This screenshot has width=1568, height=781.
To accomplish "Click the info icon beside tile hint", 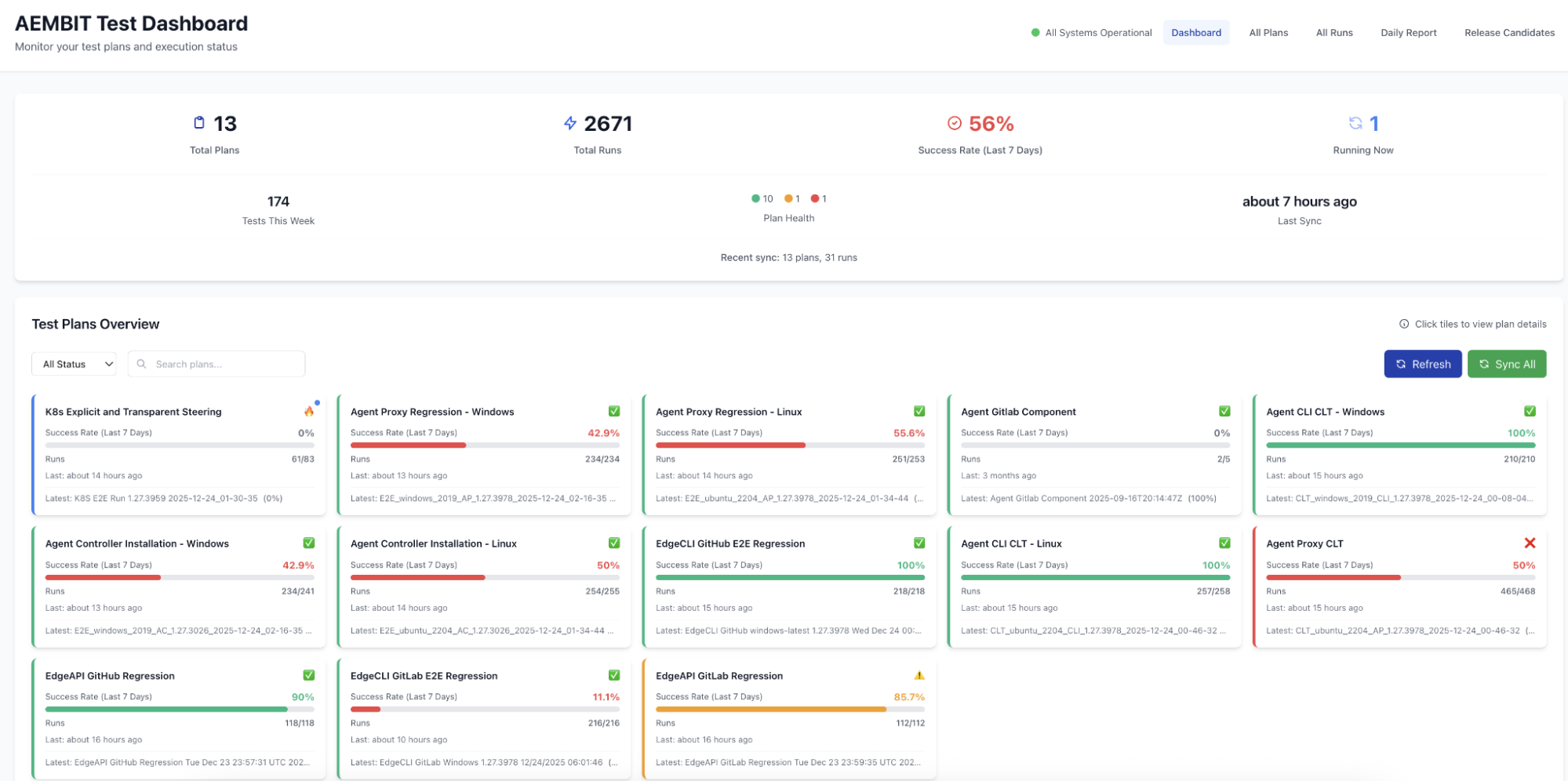I will coord(1403,325).
